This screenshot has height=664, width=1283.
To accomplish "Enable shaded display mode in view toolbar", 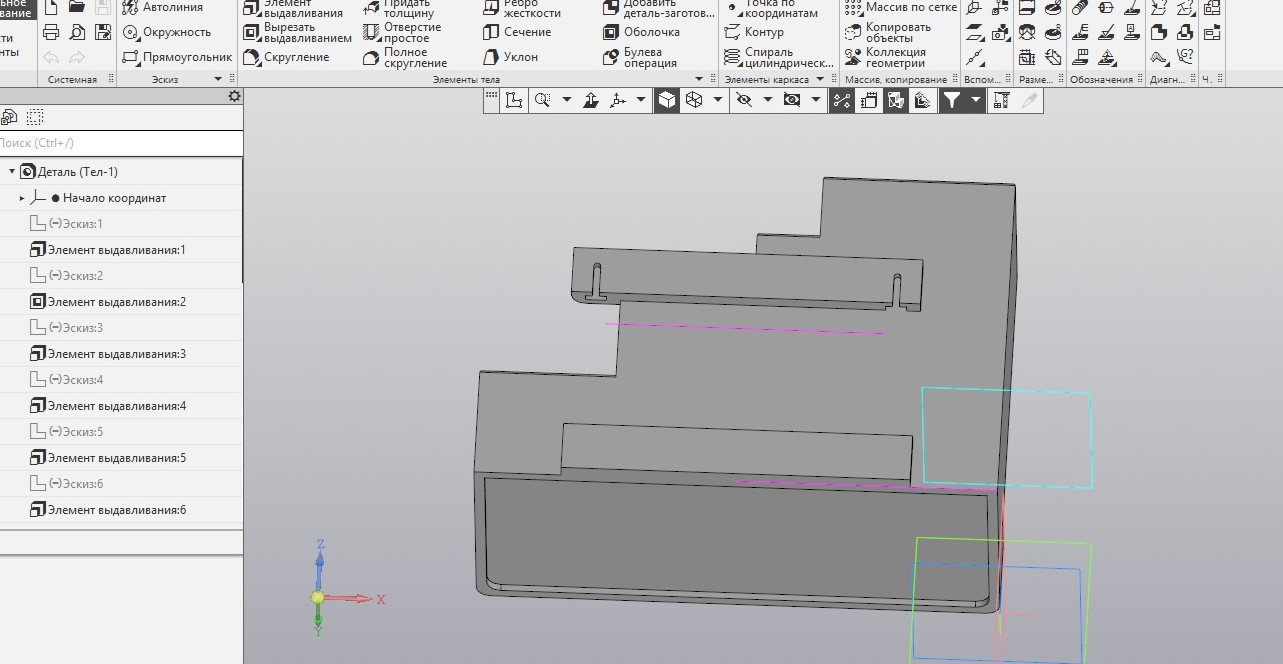I will coord(666,100).
